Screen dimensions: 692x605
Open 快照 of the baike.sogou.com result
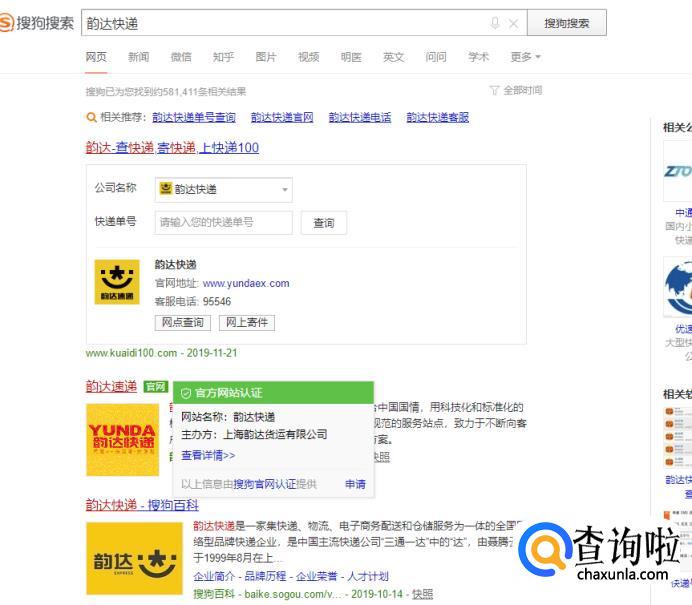(x=422, y=594)
